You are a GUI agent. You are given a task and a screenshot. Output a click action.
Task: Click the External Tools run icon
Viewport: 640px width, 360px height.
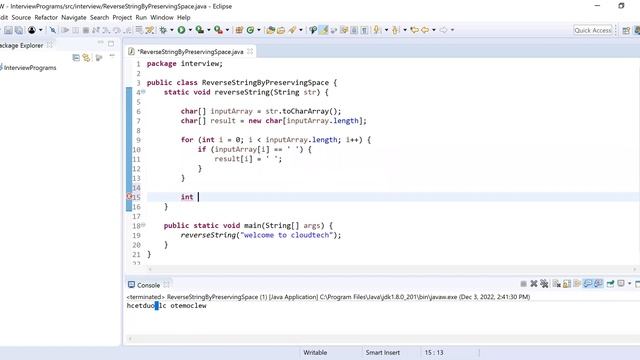pos(218,30)
